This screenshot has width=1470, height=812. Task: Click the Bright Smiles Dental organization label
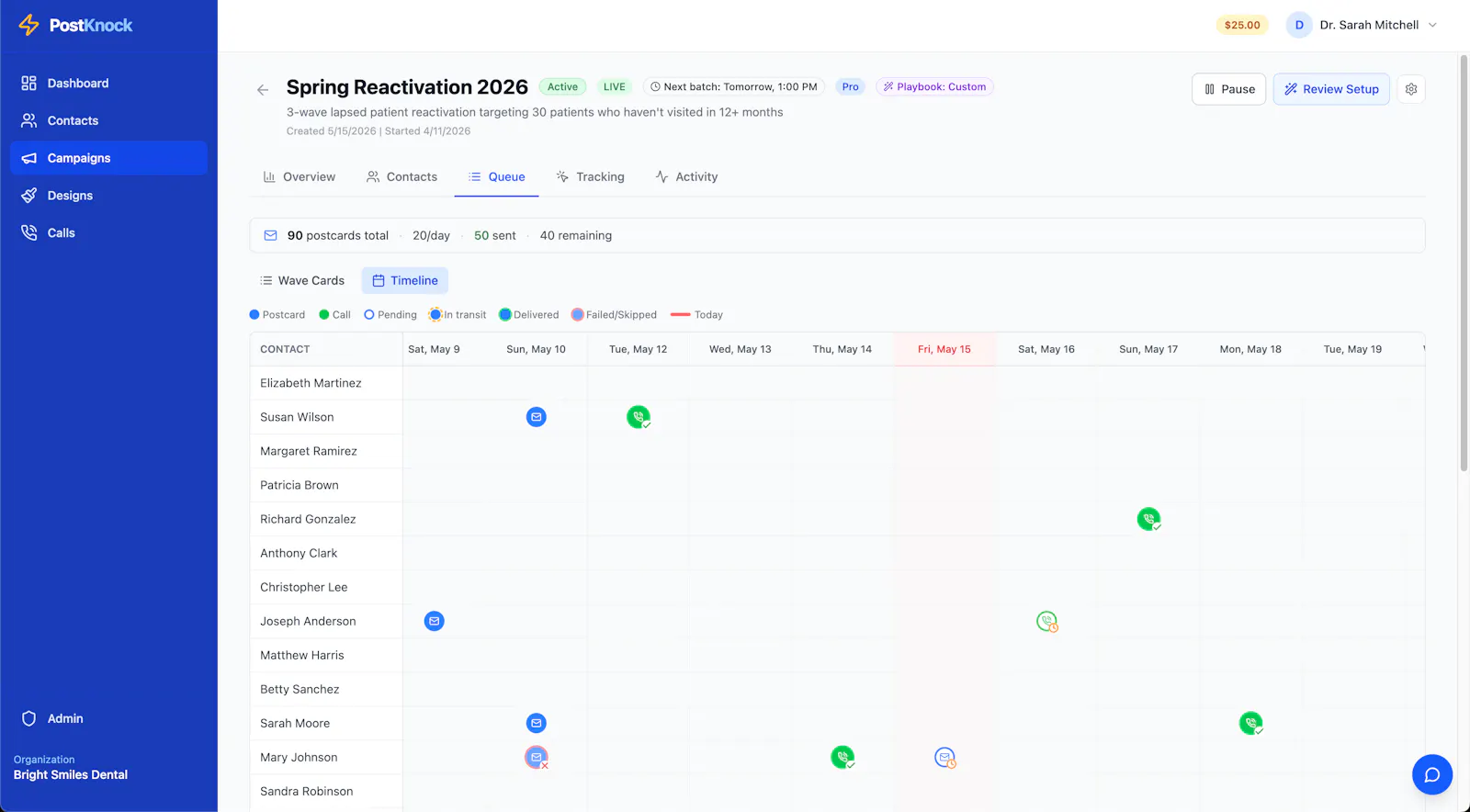tap(71, 775)
